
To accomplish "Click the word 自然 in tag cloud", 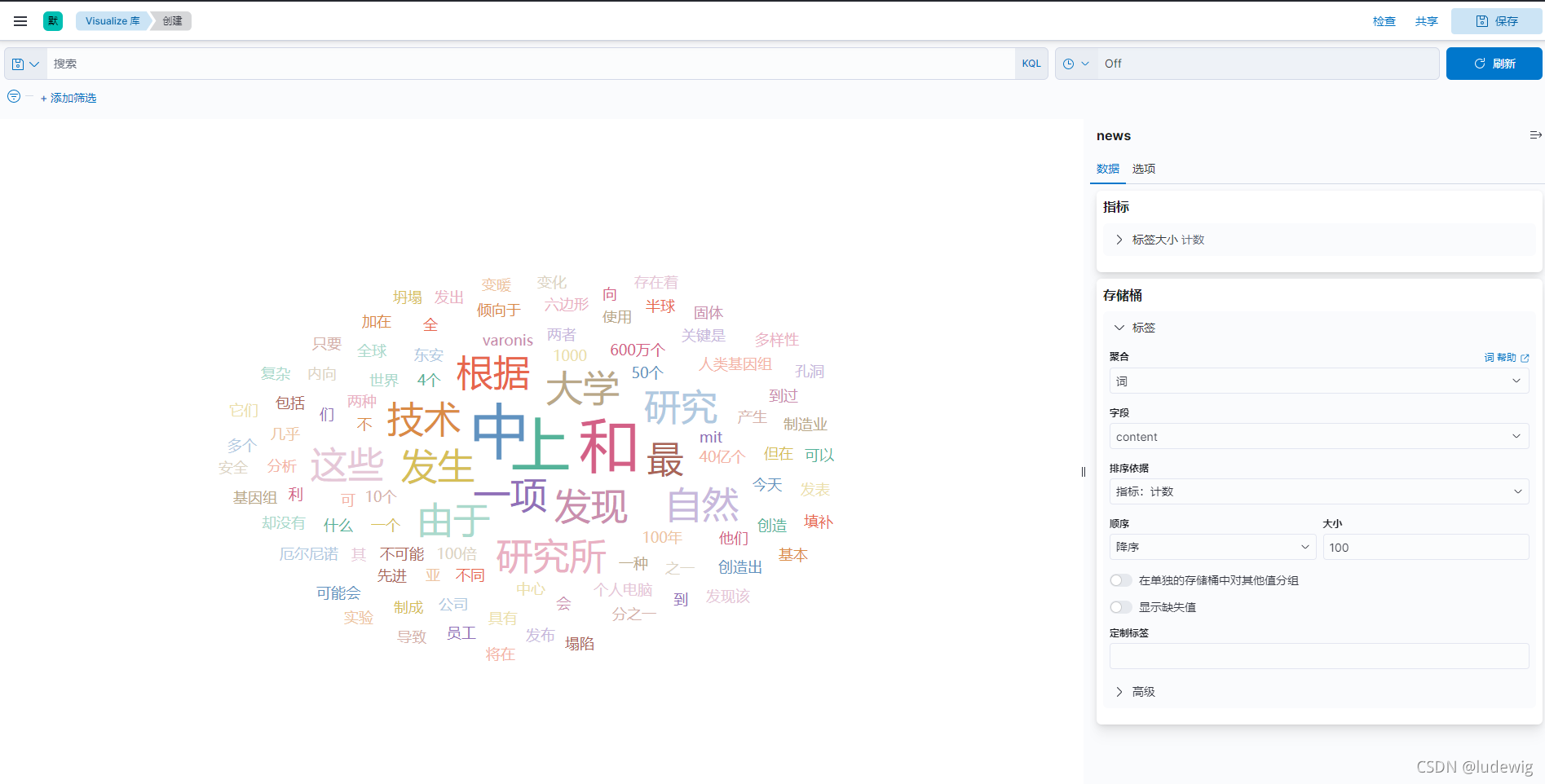I will pos(703,504).
